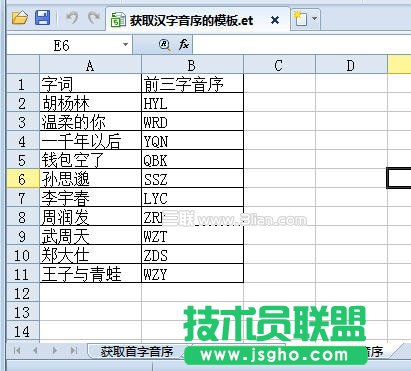Expand the new document dropdown arrow
The width and height of the screenshot is (411, 371).
pos(314,19)
